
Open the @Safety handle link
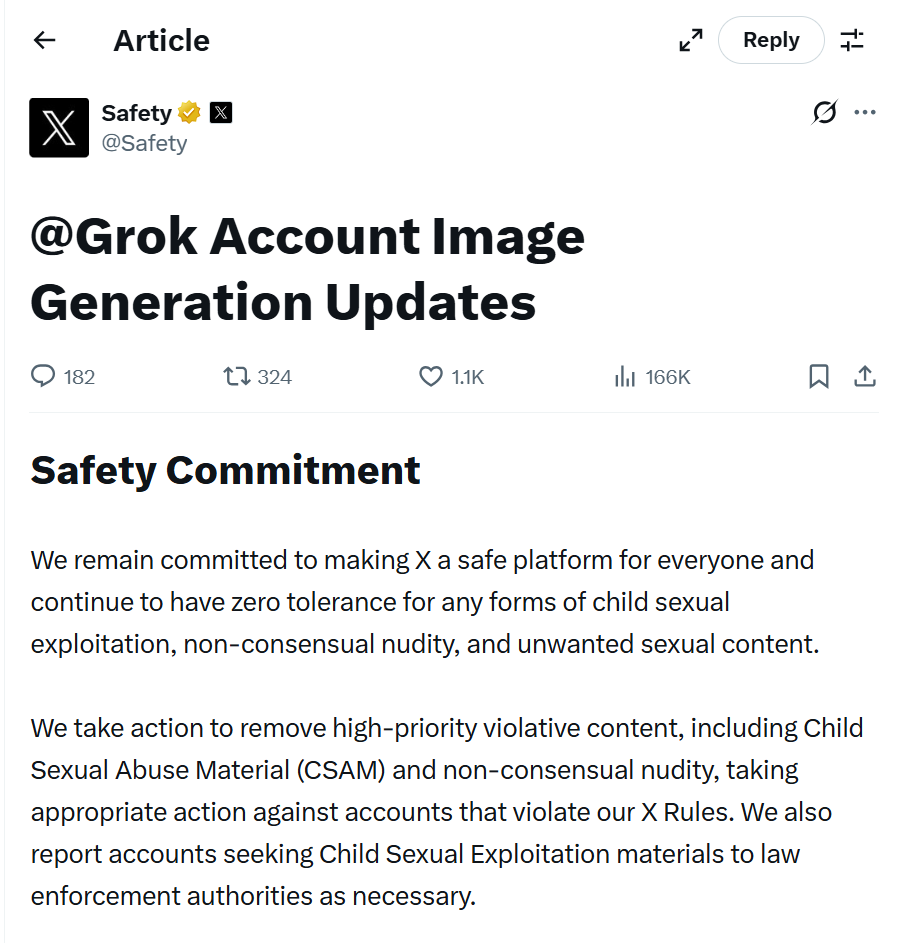click(x=144, y=143)
